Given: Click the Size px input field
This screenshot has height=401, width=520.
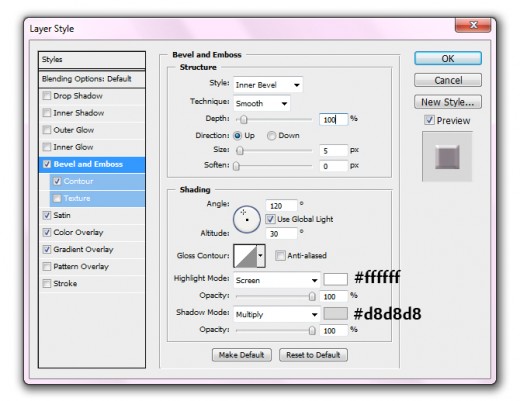Looking at the screenshot, I should pyautogui.click(x=333, y=151).
